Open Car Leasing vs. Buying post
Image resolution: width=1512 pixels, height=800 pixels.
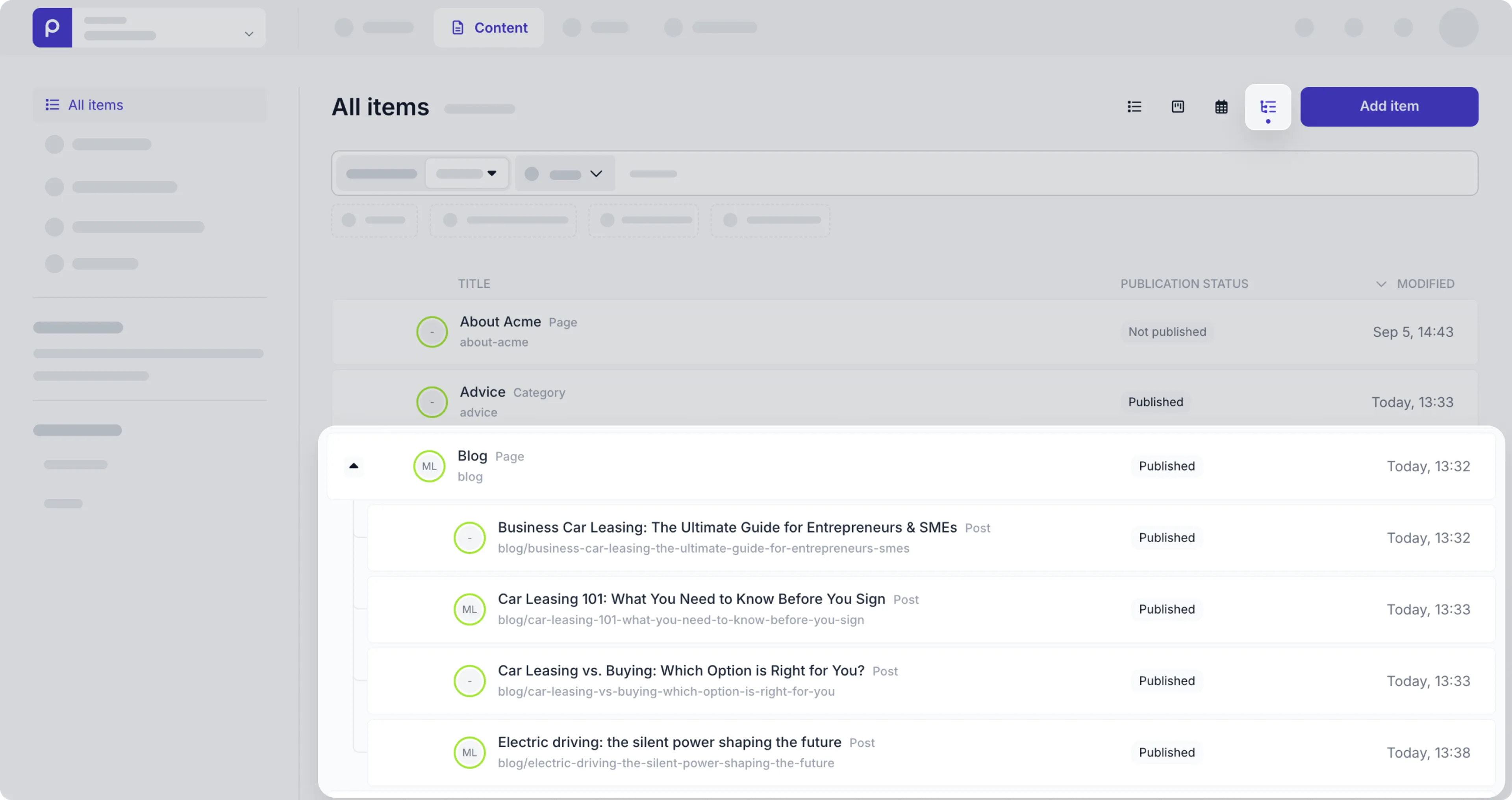pyautogui.click(x=680, y=671)
